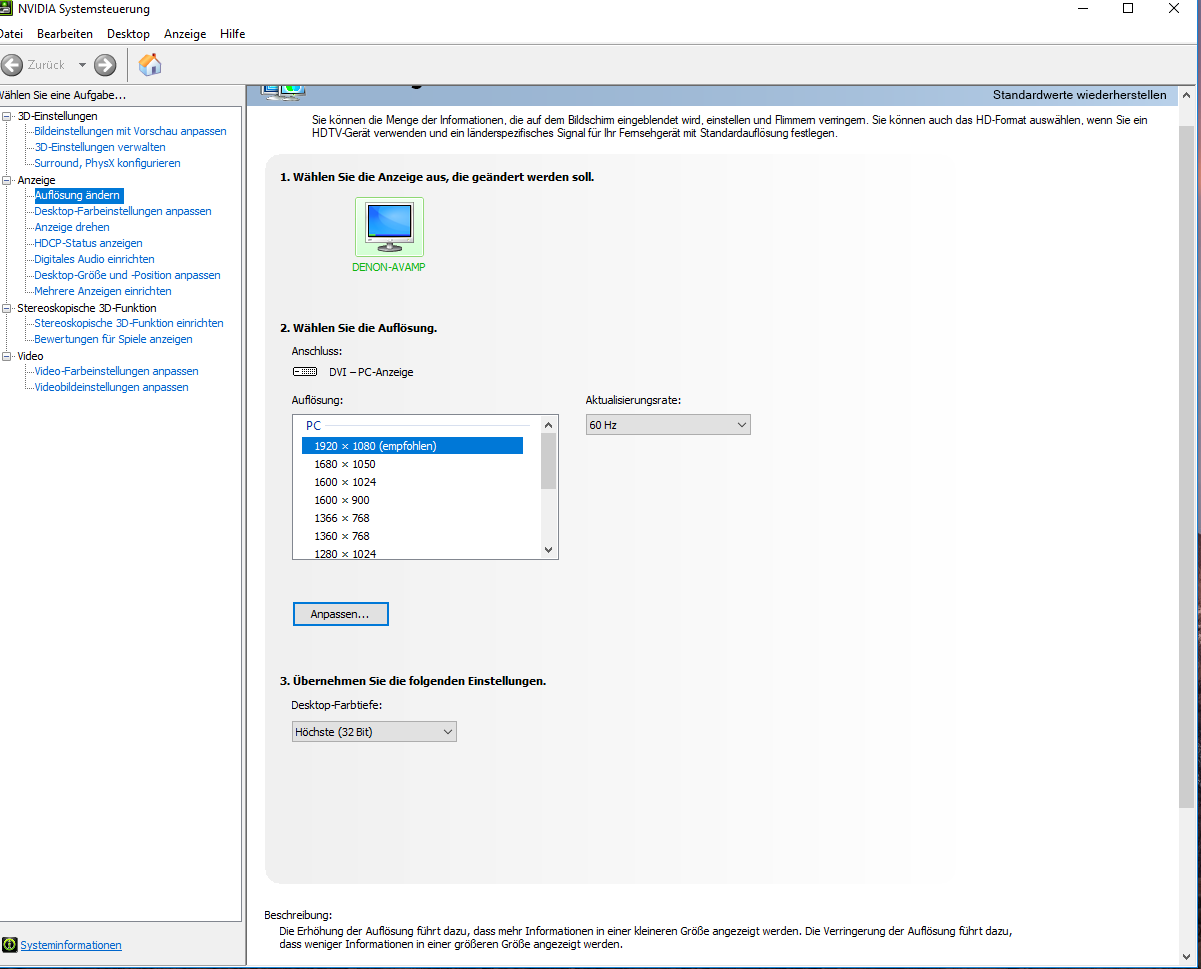Click Standardwerte wiederherstellen link

coord(1079,95)
